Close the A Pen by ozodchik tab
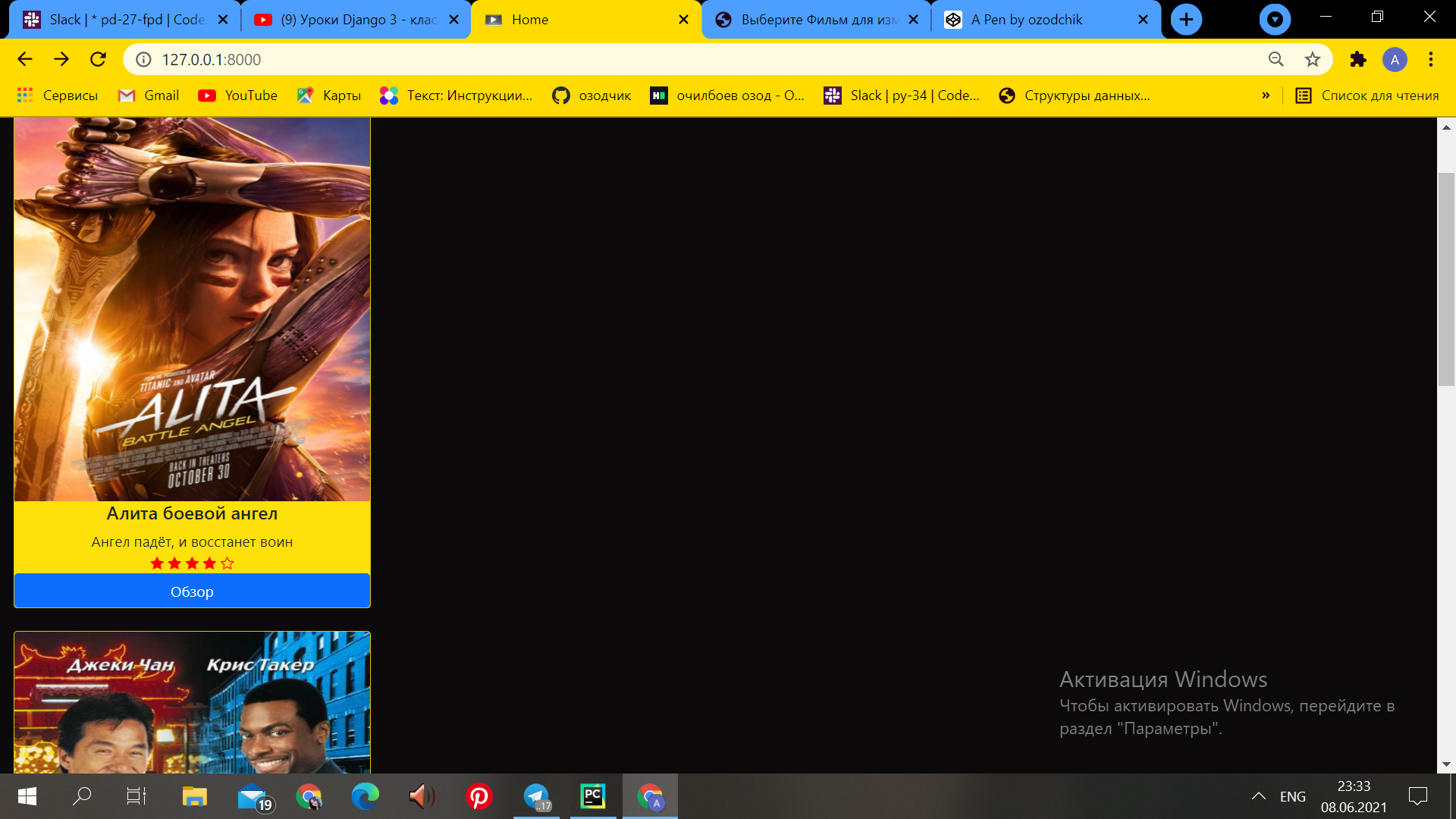Image resolution: width=1456 pixels, height=819 pixels. click(1143, 20)
